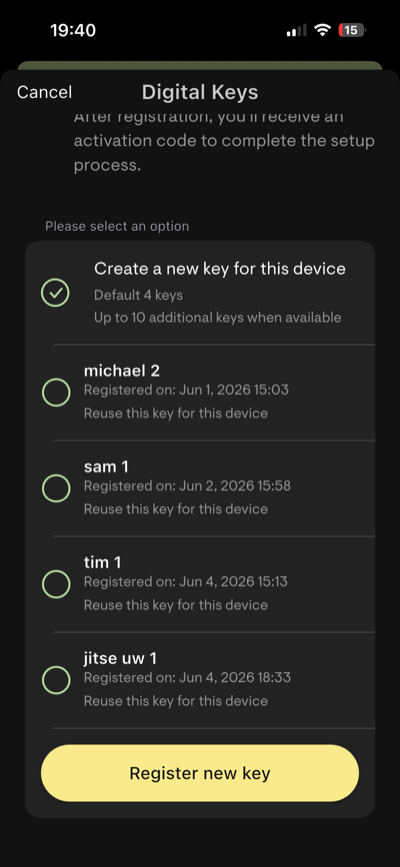The height and width of the screenshot is (867, 400).
Task: Tap the battery level indicator
Action: (352, 30)
